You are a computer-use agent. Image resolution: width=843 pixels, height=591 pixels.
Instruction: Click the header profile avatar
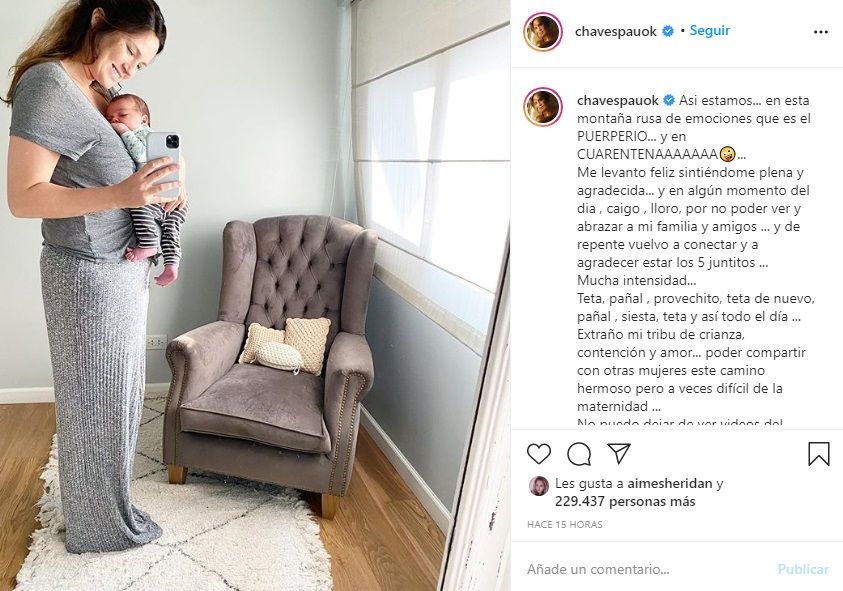(x=543, y=32)
